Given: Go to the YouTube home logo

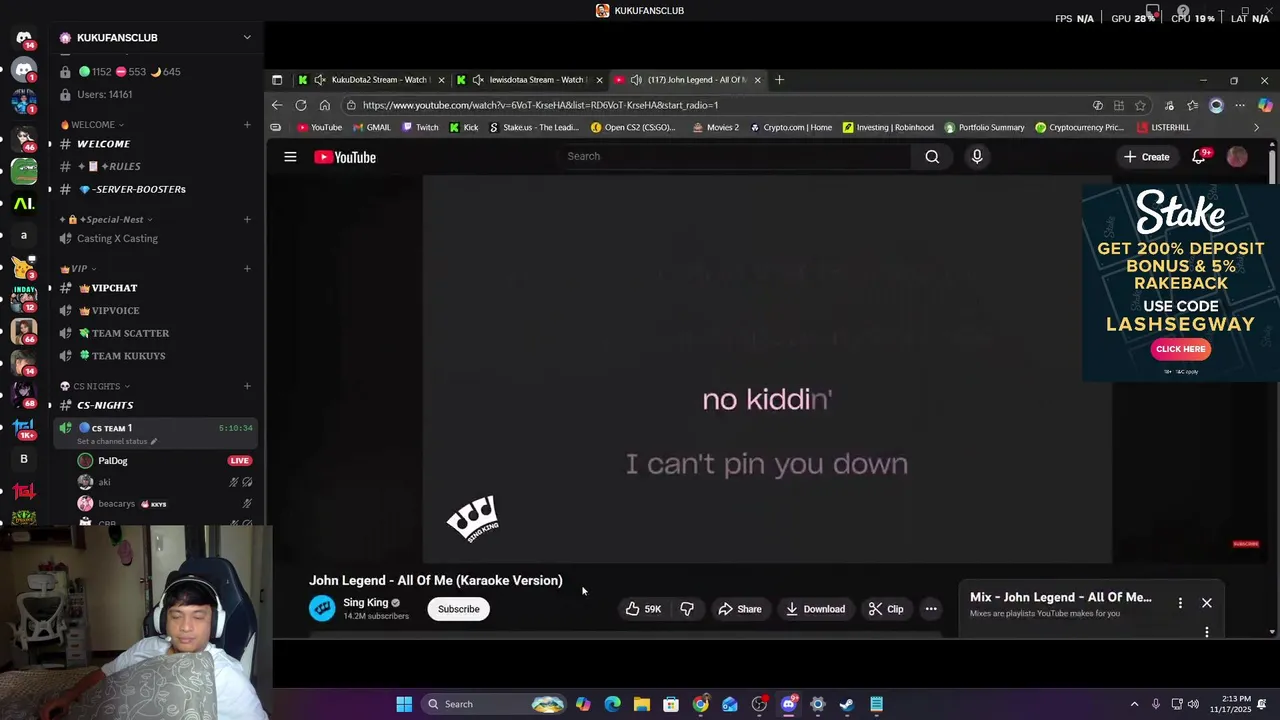Looking at the screenshot, I should point(345,157).
